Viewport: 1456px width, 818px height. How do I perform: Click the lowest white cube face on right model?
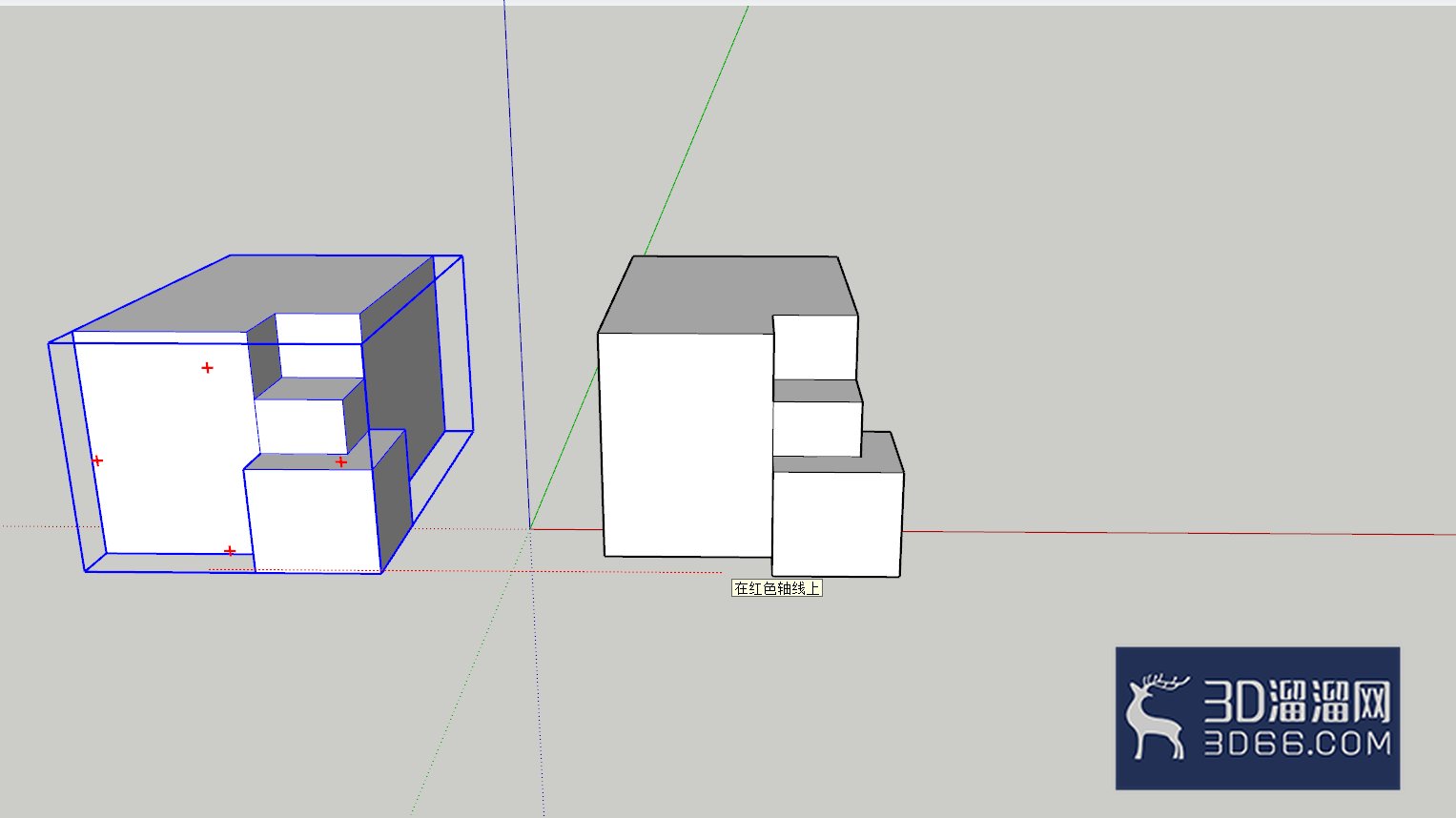[x=836, y=523]
